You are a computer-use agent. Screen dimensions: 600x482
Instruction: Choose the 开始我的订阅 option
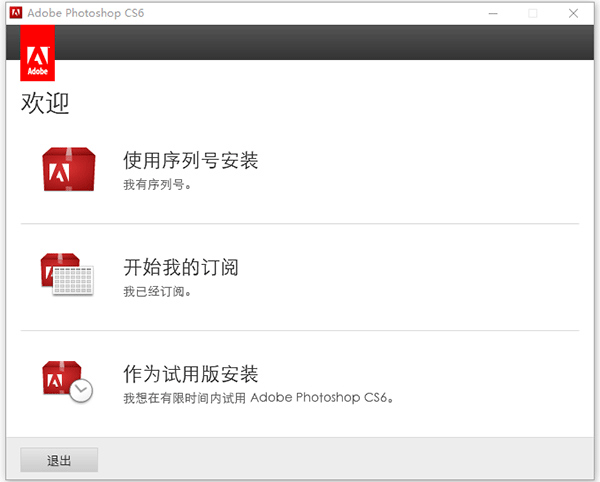tap(180, 267)
